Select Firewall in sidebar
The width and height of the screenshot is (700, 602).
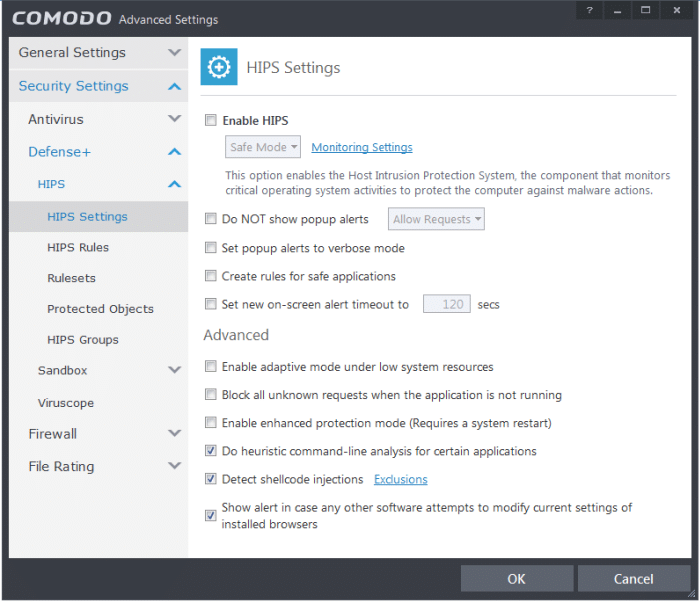coord(53,434)
